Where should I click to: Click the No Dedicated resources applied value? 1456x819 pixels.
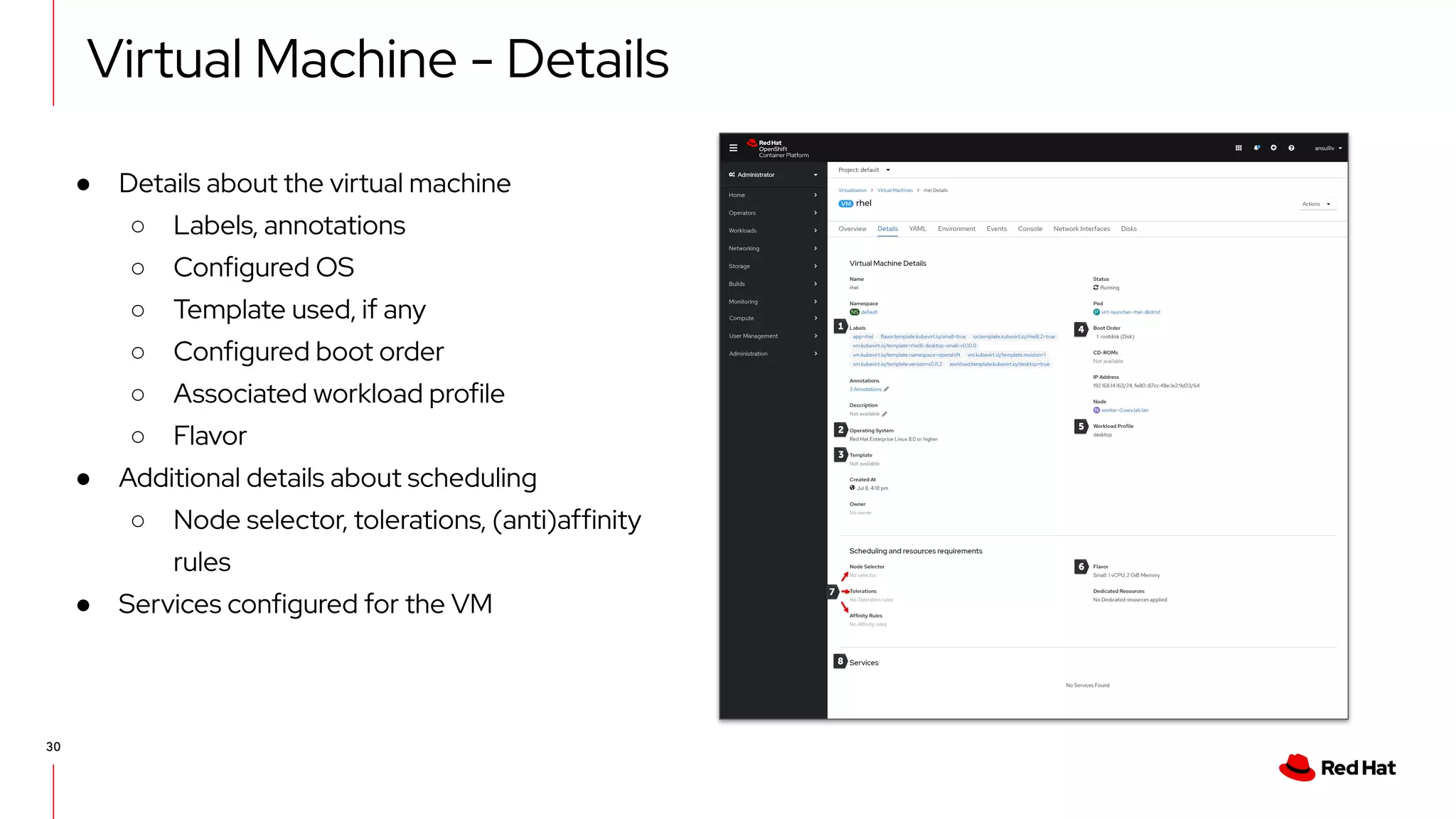click(x=1130, y=600)
